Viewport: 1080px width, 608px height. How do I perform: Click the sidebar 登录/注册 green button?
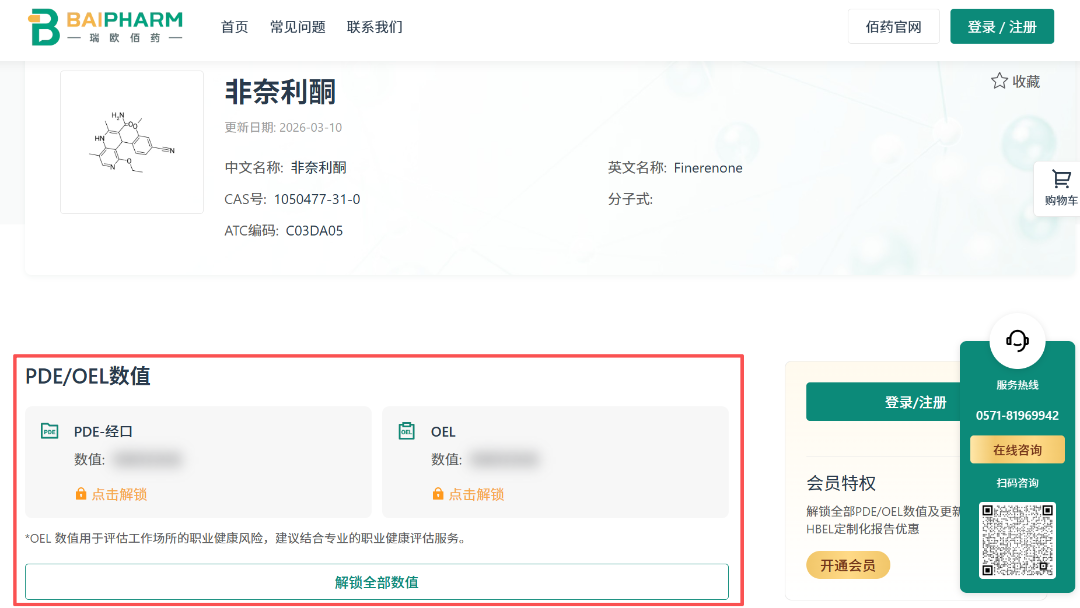pyautogui.click(x=883, y=402)
